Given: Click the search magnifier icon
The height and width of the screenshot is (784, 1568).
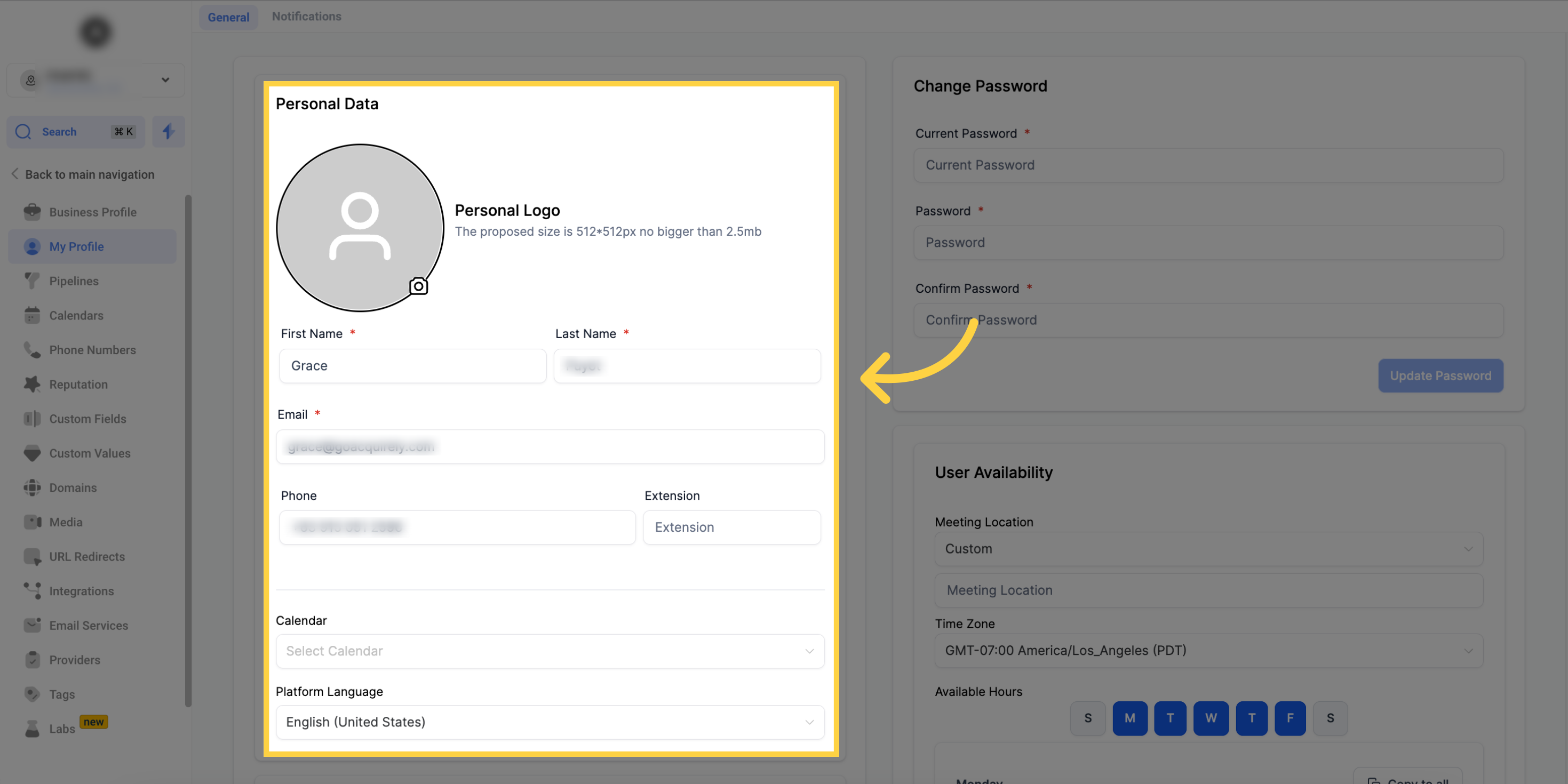Looking at the screenshot, I should pyautogui.click(x=23, y=132).
